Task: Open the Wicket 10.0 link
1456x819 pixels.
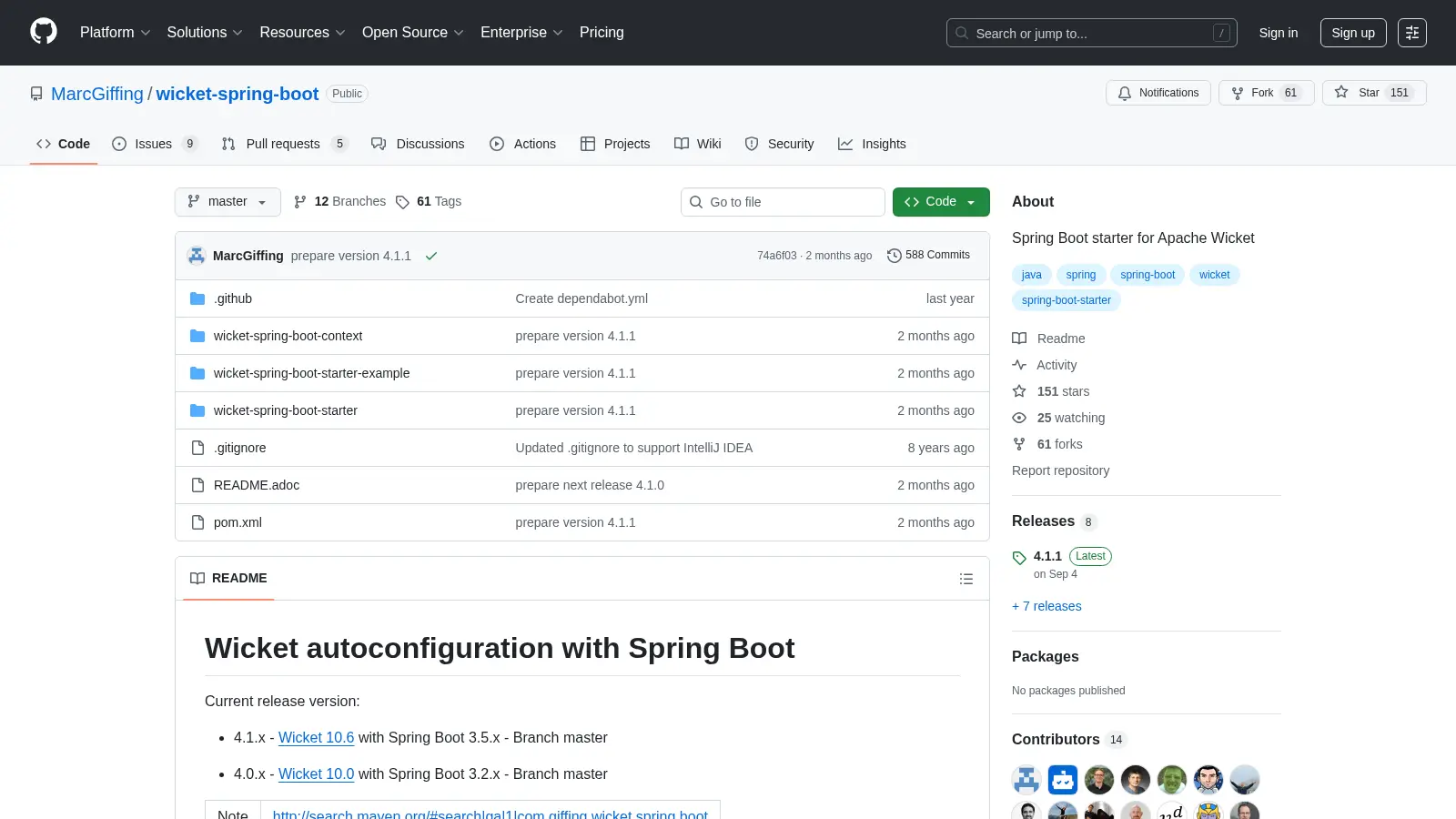Action: [316, 774]
